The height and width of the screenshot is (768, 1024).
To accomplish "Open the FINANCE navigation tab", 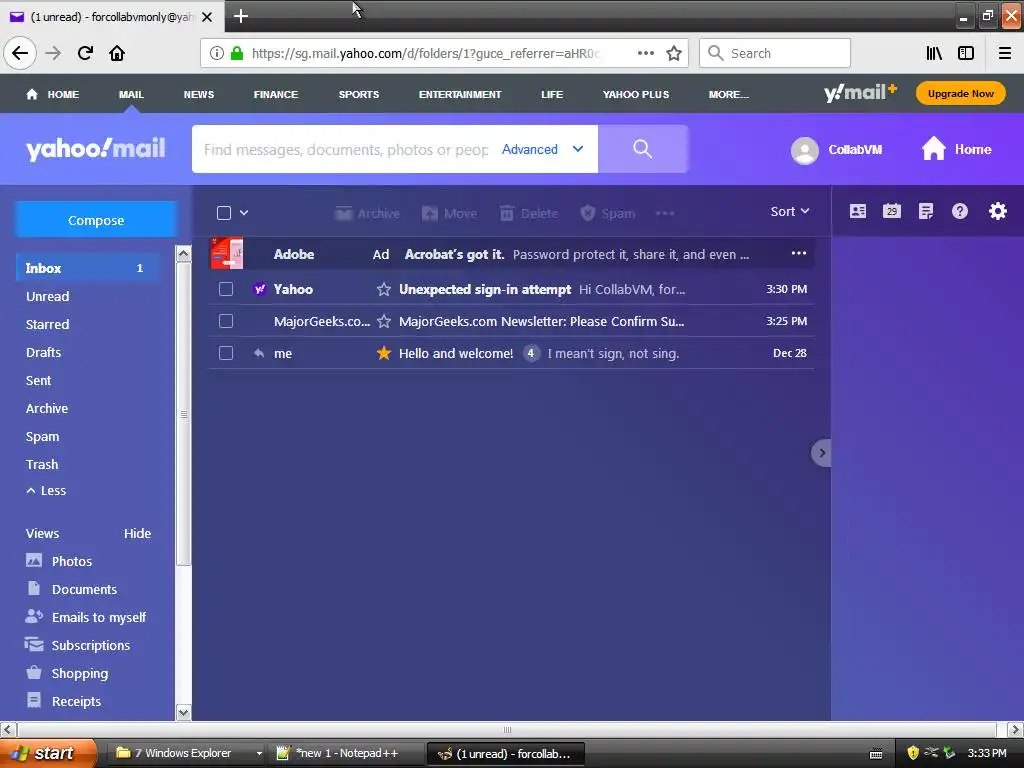I will pyautogui.click(x=276, y=95).
